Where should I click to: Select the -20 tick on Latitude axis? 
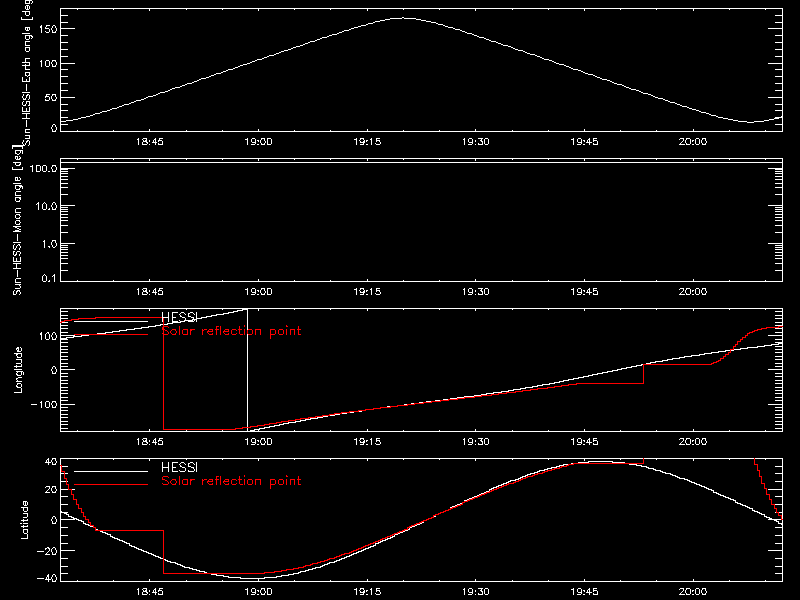coord(47,551)
